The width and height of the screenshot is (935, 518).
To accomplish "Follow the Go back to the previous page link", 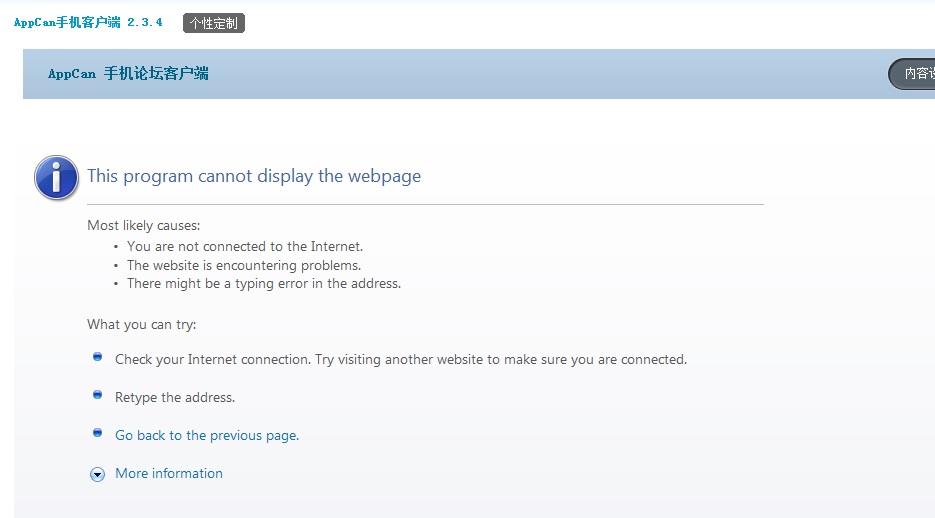I will (207, 436).
